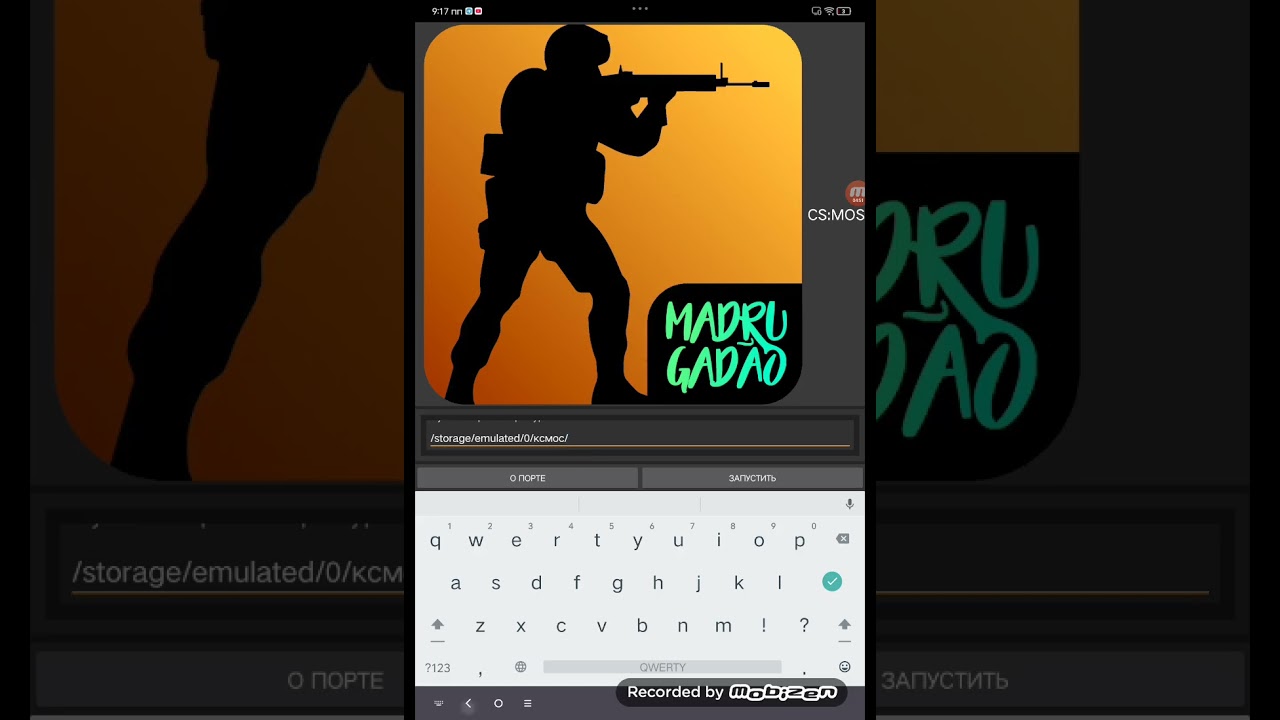Tap the t key
1280x720 pixels.
(597, 541)
